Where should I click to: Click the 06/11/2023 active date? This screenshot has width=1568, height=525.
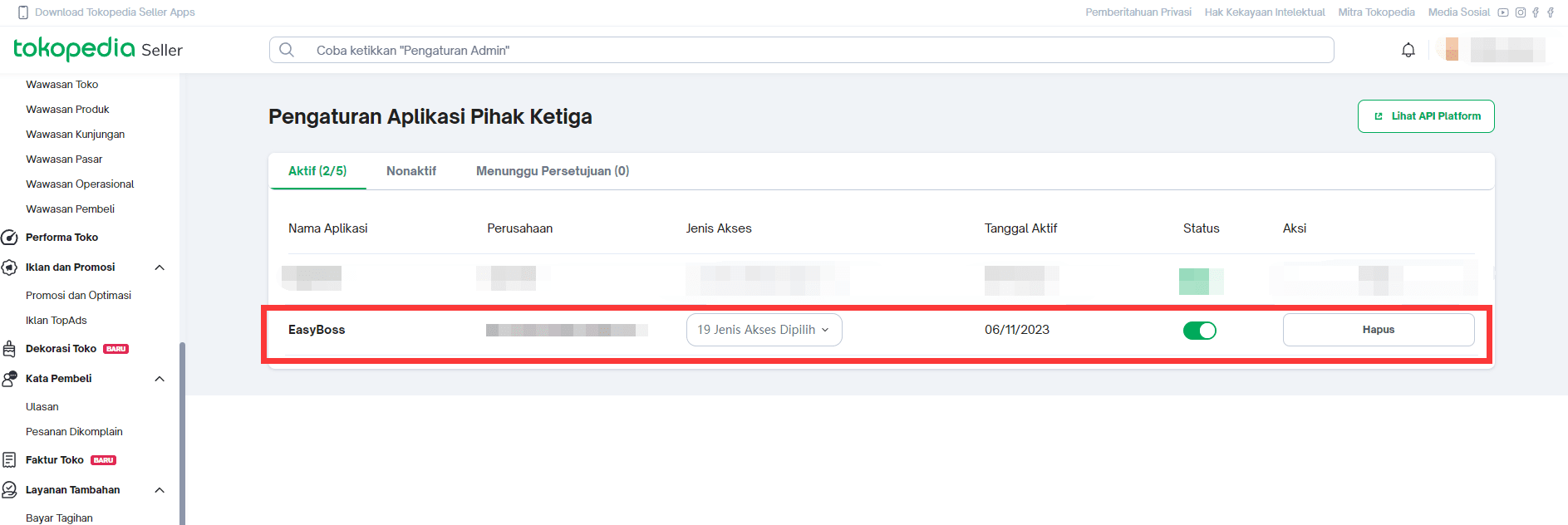click(x=1017, y=330)
